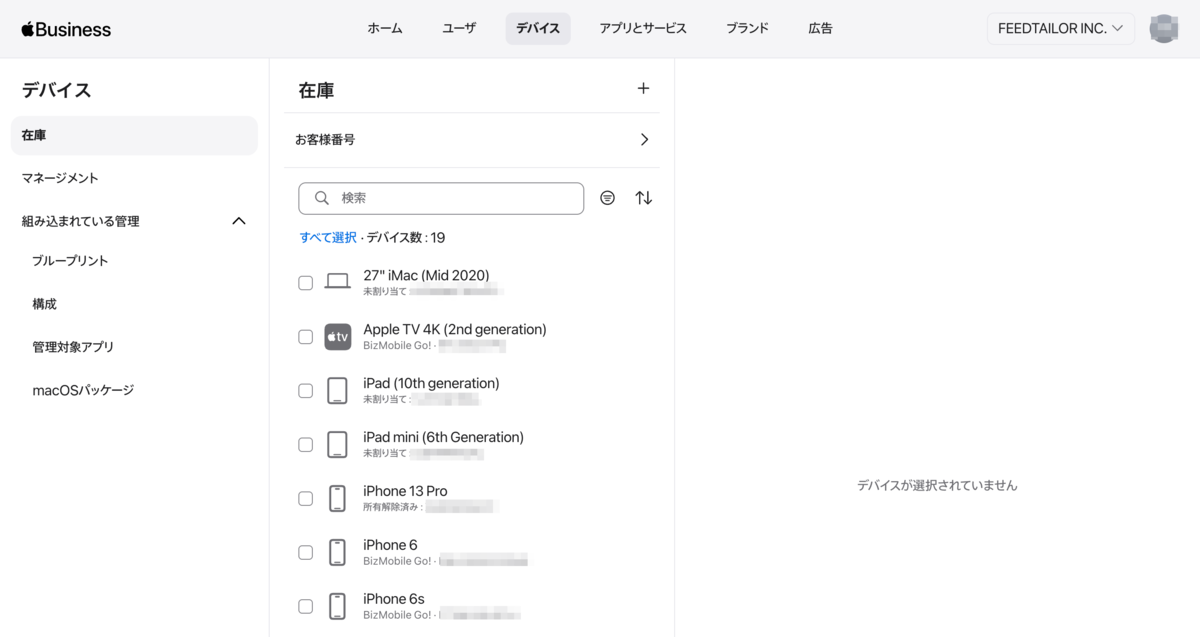Expand the お客様番号 row chevron
This screenshot has height=637, width=1200.
644,140
